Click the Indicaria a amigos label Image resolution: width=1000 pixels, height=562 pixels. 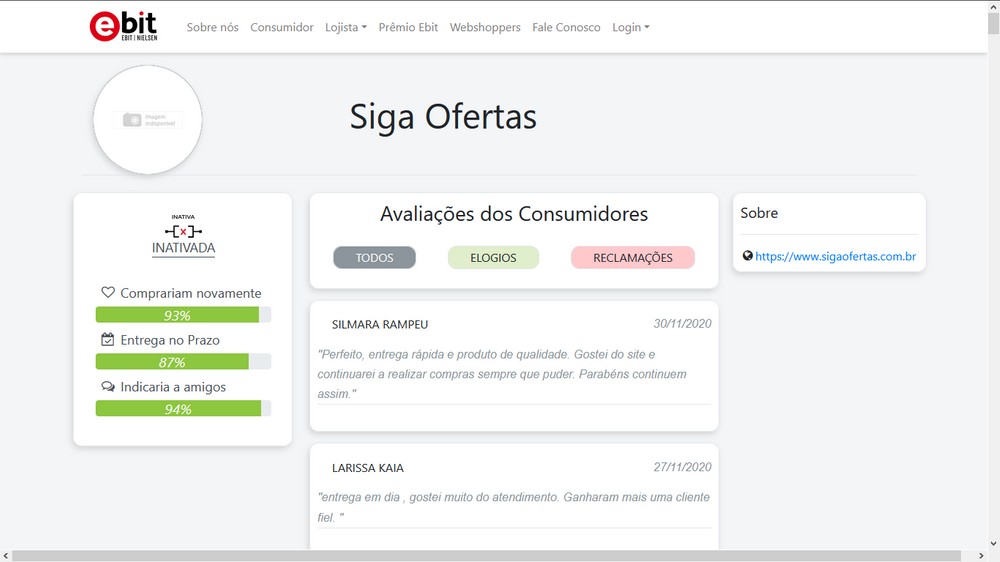click(x=173, y=387)
